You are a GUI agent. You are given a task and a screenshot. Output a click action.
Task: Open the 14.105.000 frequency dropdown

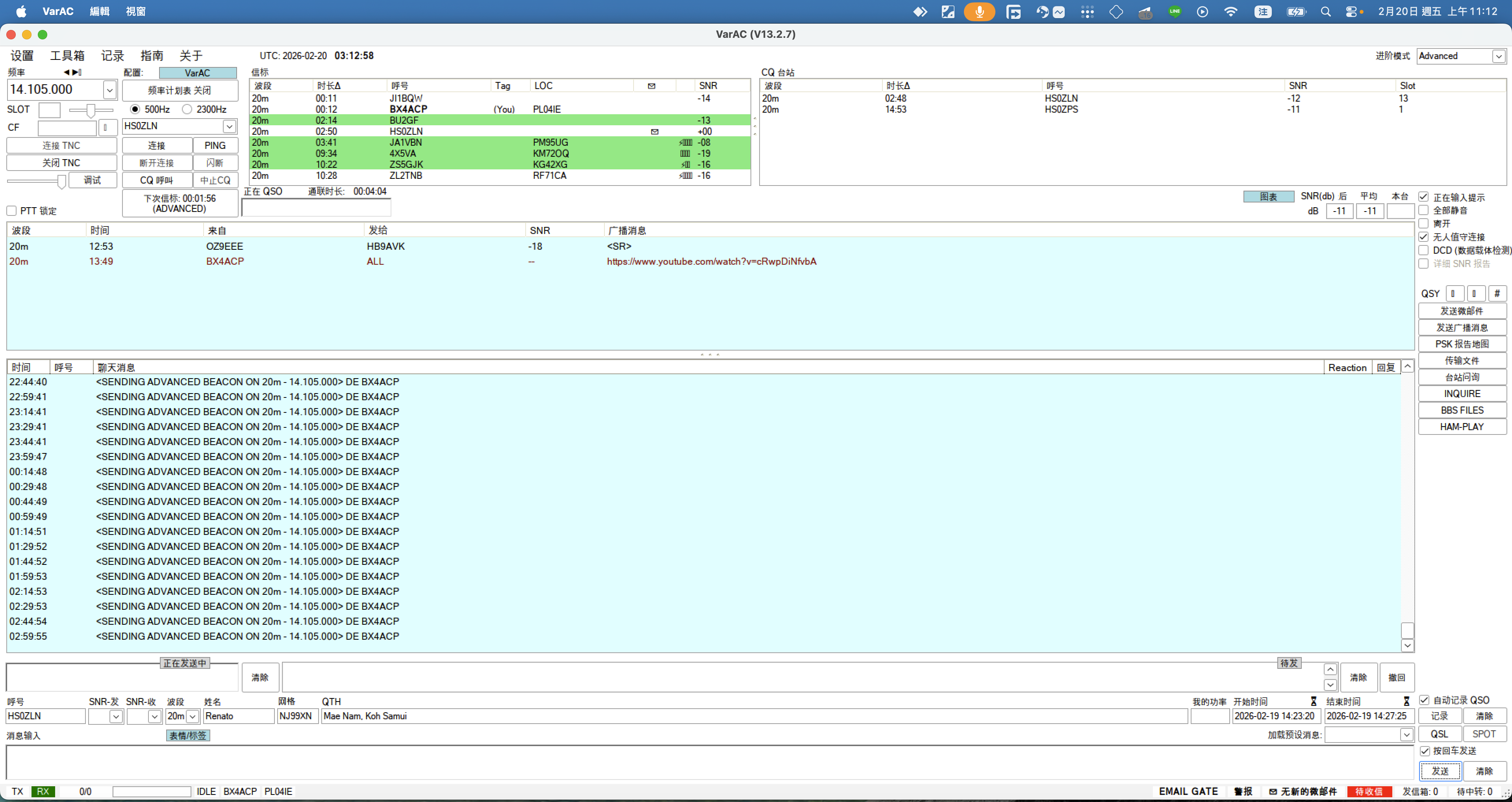(110, 90)
